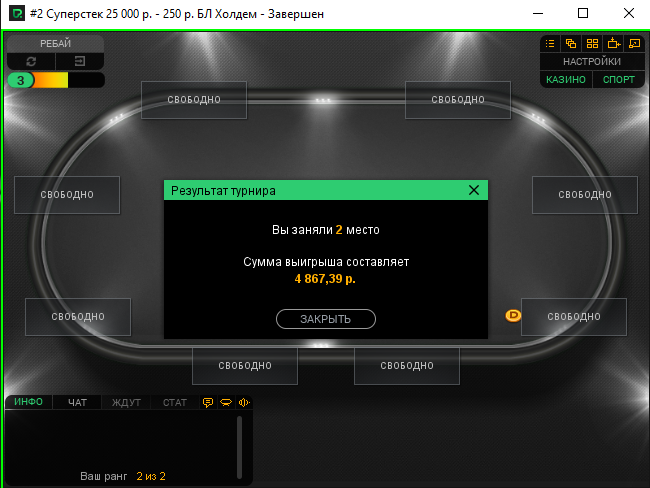
Task: Click the stack tables arrows icon
Action: tap(614, 44)
